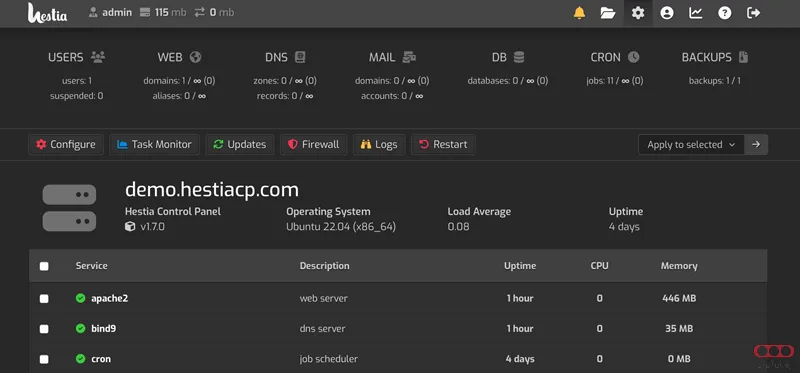This screenshot has width=800, height=373.
Task: Click the bind9 service name
Action: click(104, 329)
